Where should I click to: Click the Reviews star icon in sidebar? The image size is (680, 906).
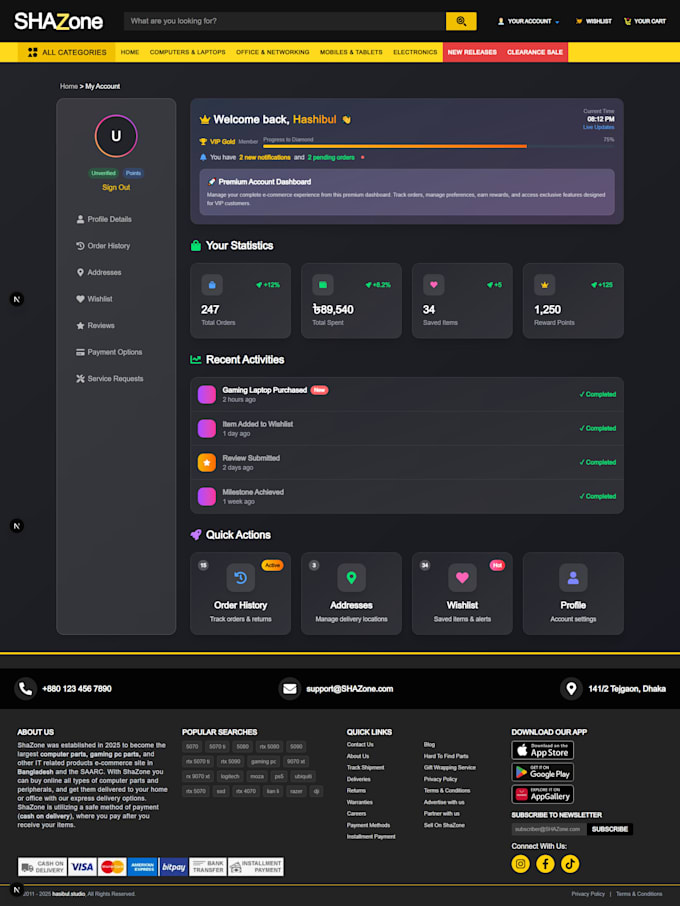click(x=80, y=326)
